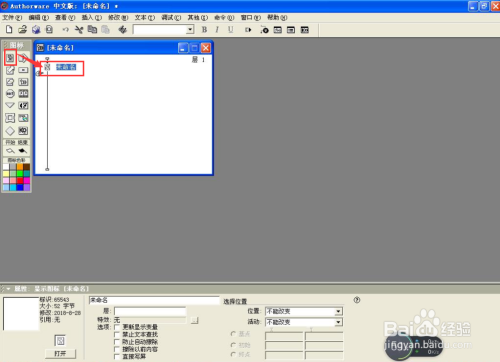Paste from the toolbar clipboard icon
Screen dimensions: 500x362
click(x=105, y=30)
